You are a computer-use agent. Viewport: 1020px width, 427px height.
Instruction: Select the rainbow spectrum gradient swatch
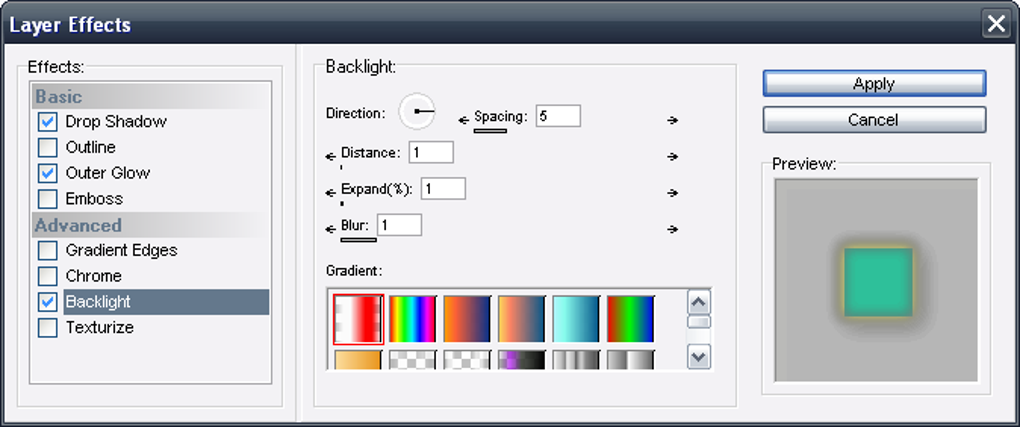413,318
